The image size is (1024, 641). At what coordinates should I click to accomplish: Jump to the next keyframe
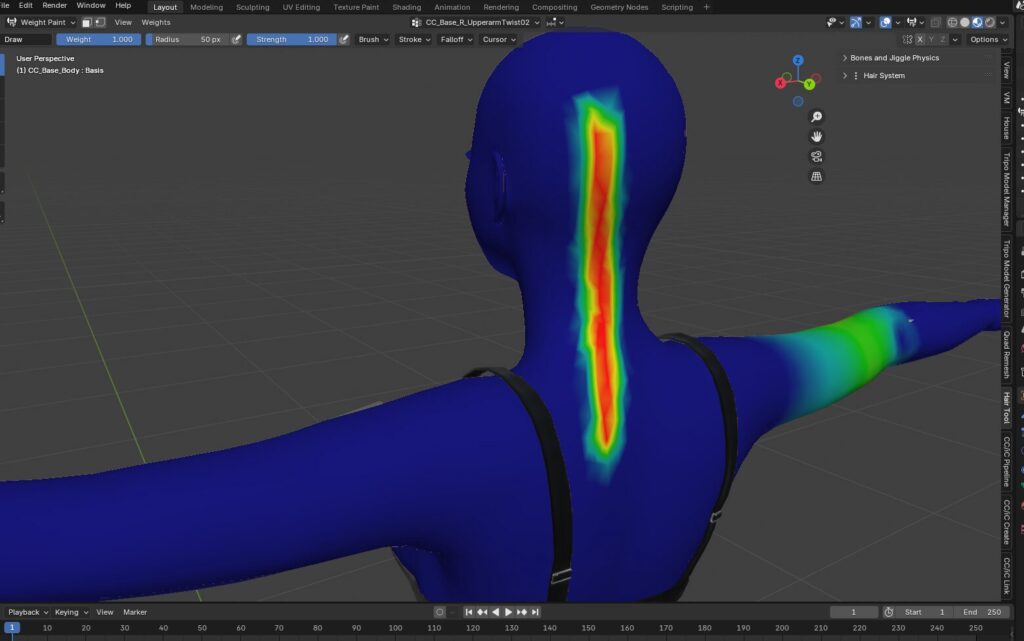[x=522, y=612]
